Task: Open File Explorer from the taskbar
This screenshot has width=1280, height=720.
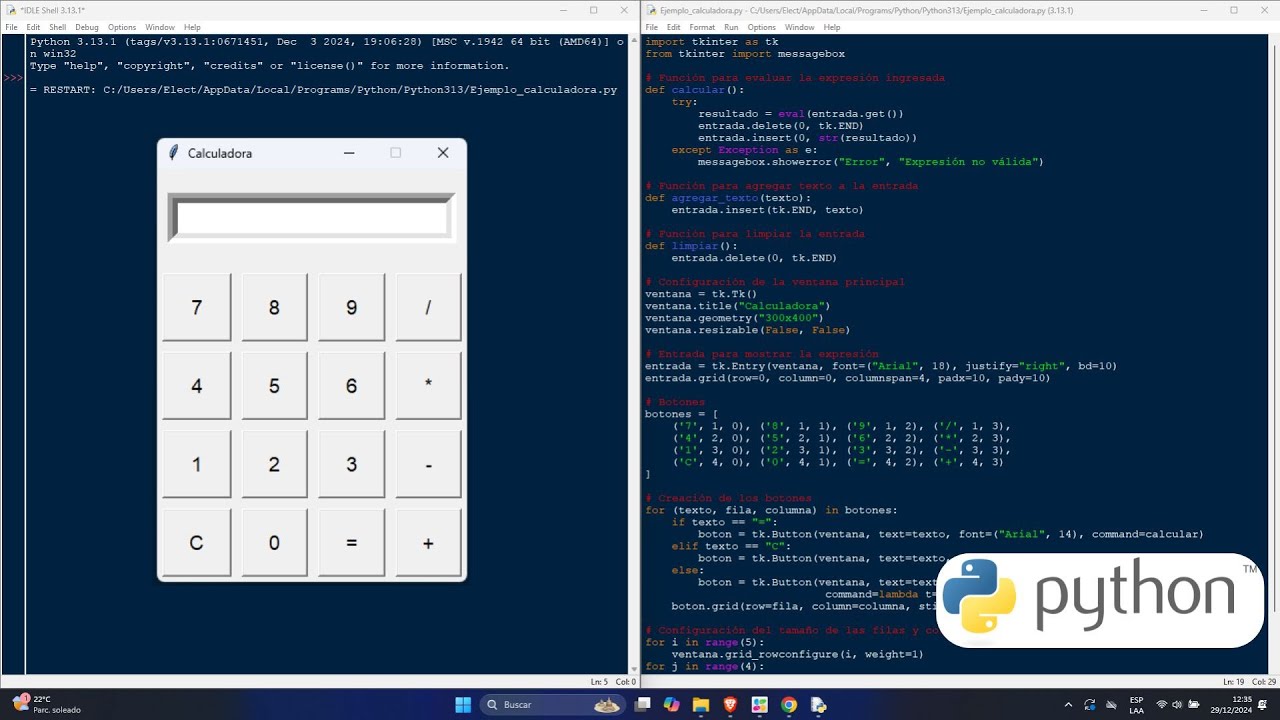Action: coord(701,705)
